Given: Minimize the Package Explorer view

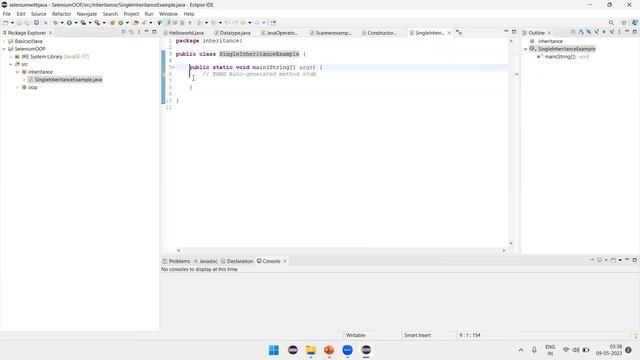Looking at the screenshot, I should [147, 32].
